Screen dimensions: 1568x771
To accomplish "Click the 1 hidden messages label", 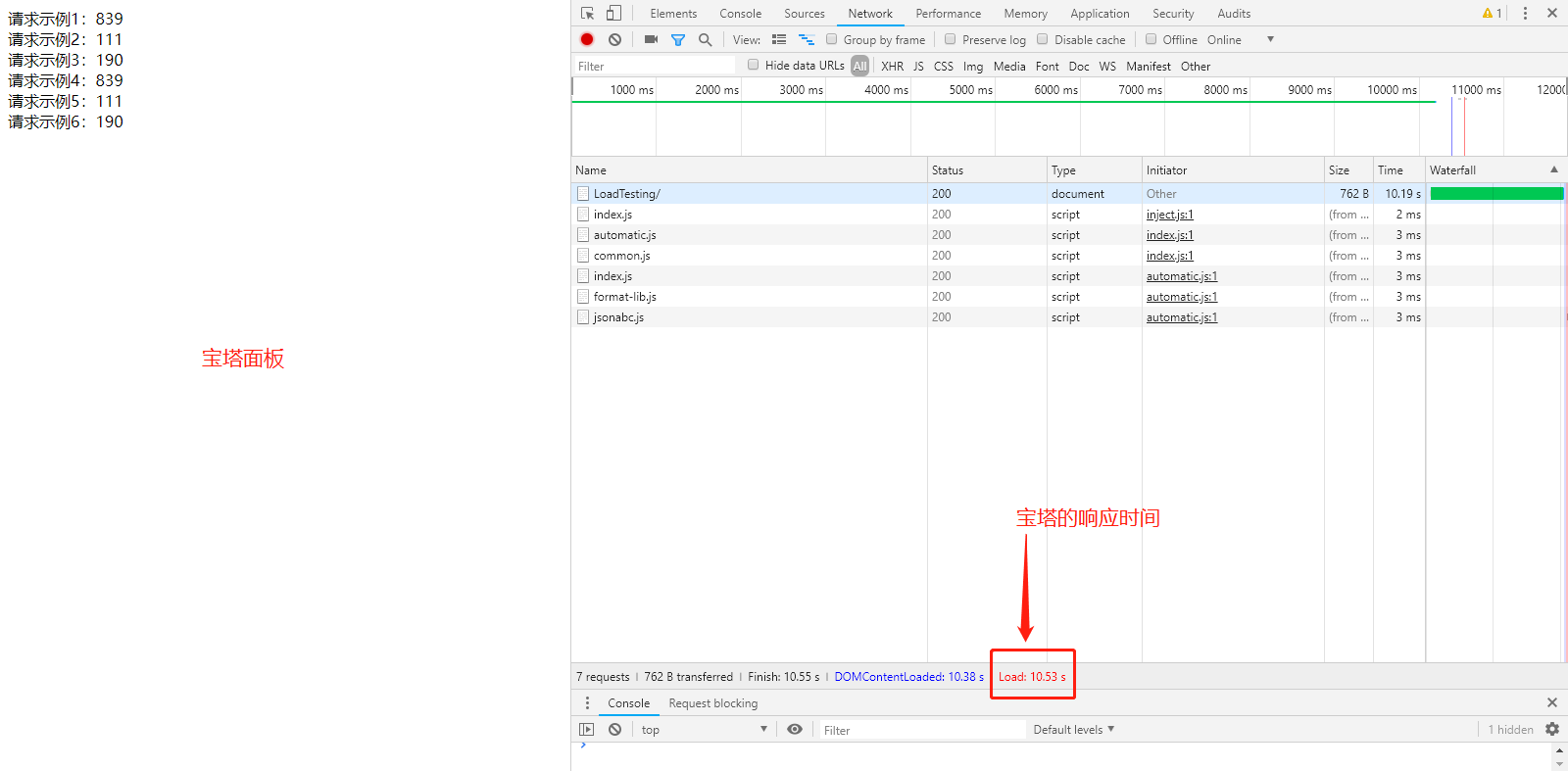I will (1510, 730).
